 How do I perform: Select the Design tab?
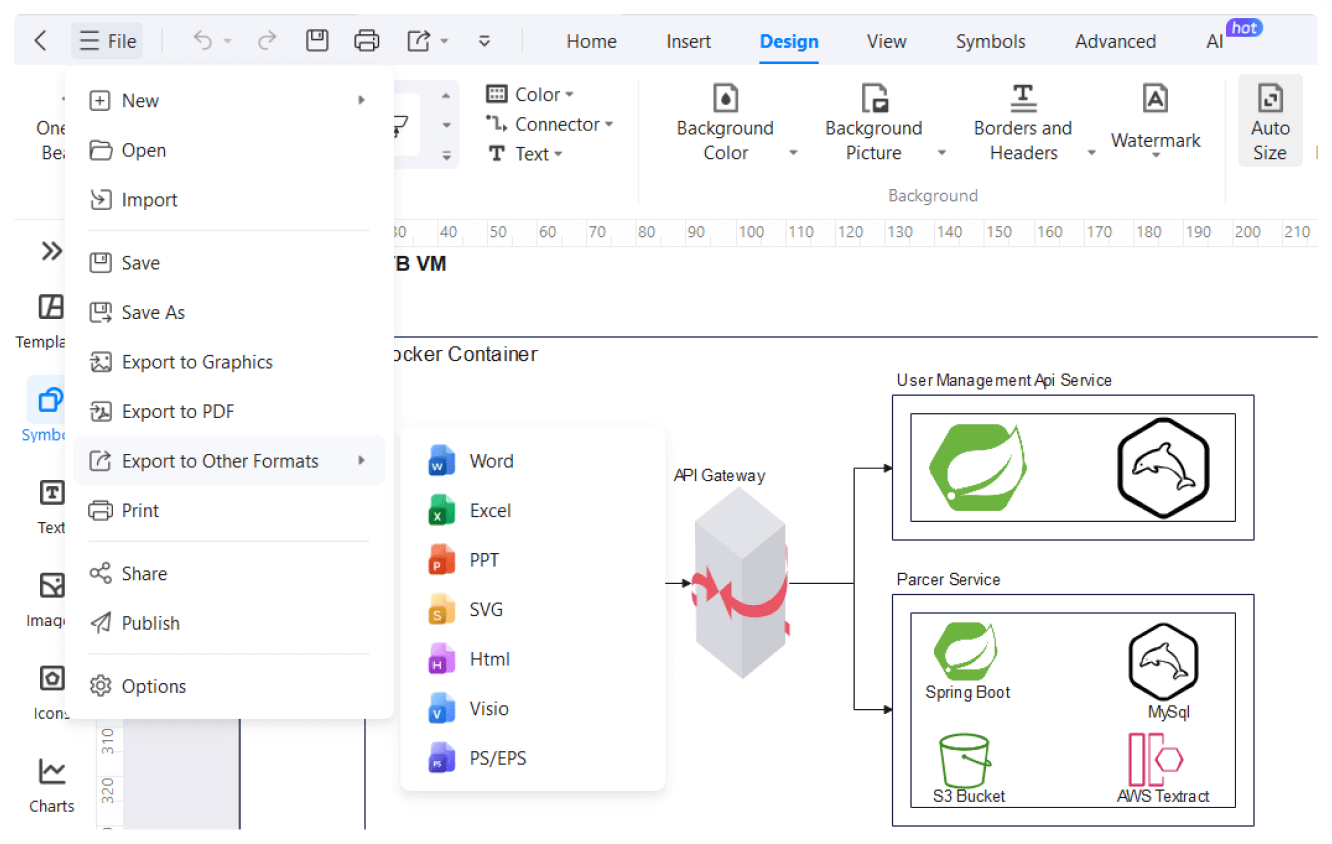789,41
